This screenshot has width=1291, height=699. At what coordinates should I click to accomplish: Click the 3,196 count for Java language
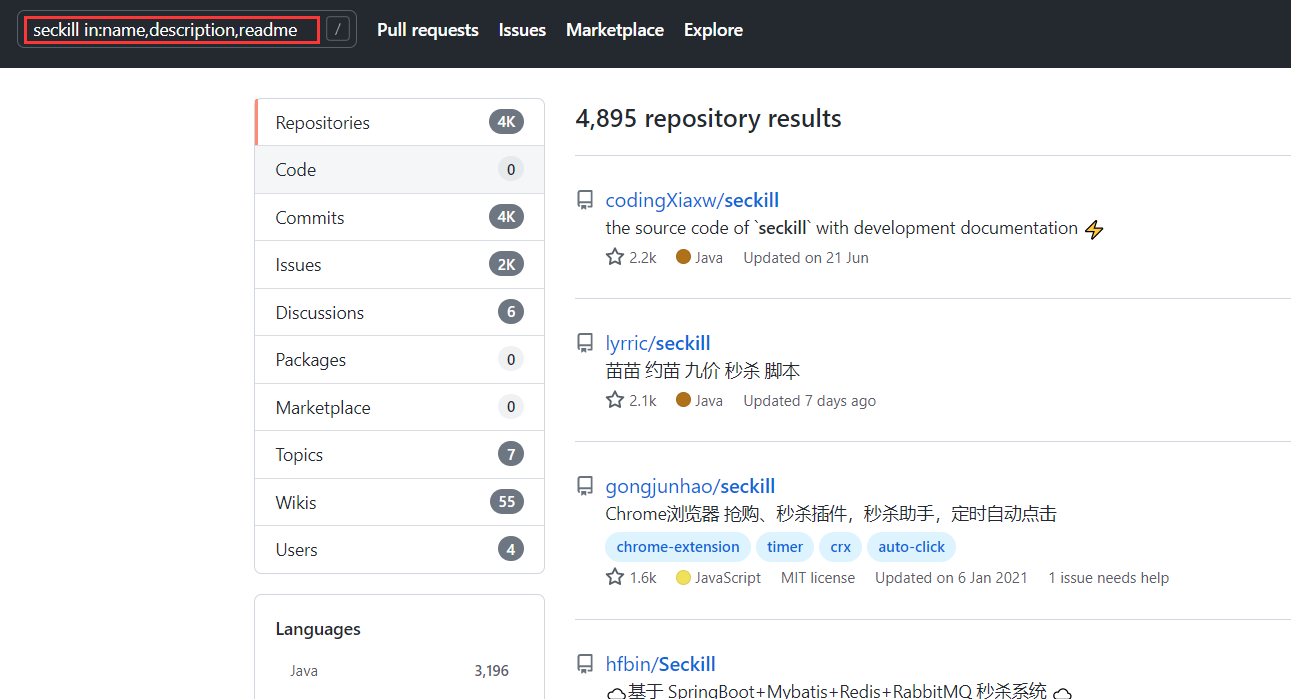tap(491, 671)
